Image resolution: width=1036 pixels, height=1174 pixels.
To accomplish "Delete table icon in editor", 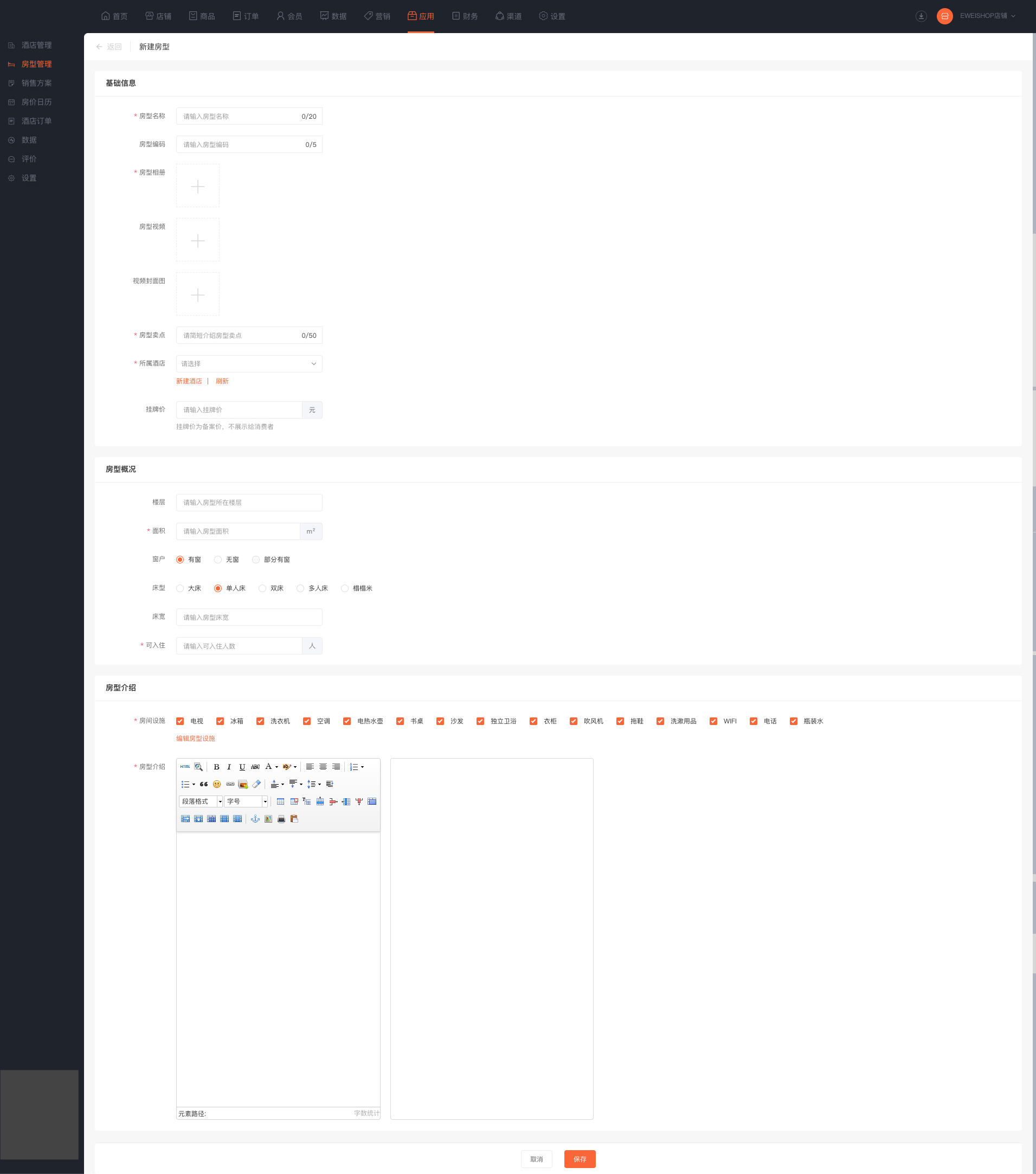I will coord(294,801).
